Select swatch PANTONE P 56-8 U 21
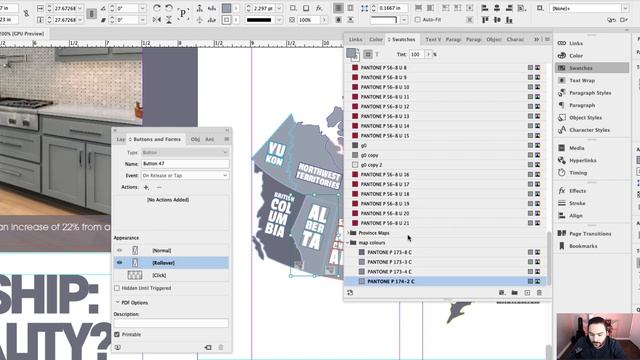Screen dimensions: 640x360 (x=445, y=223)
